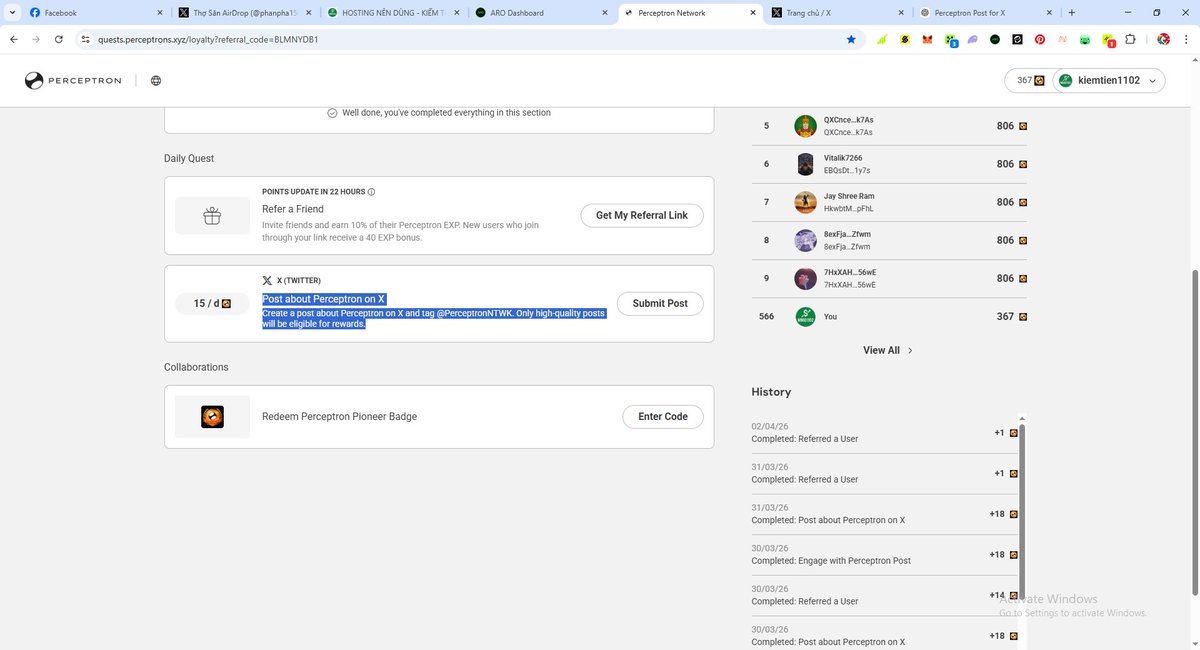Viewport: 1200px width, 650px height.
Task: Open the dark green circle extension
Action: pyautogui.click(x=995, y=40)
